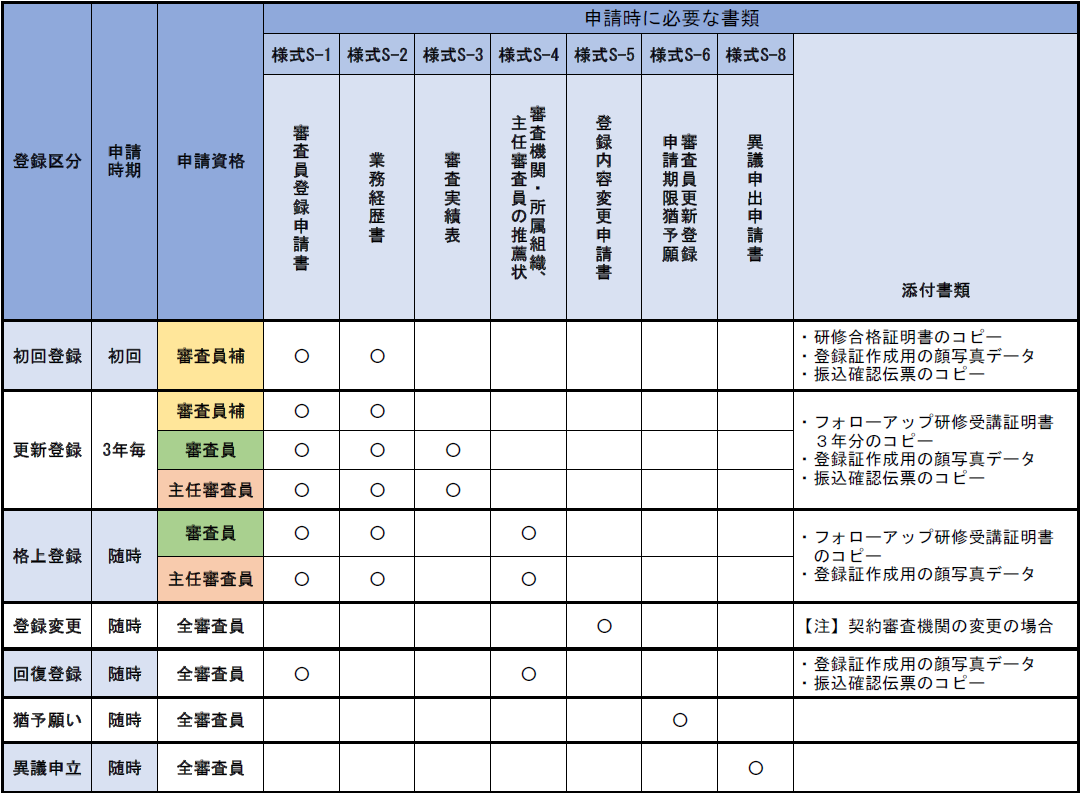The height and width of the screenshot is (793, 1081).
Task: Click the 主任審査員の推薦状 vertical label
Action: pos(519,198)
